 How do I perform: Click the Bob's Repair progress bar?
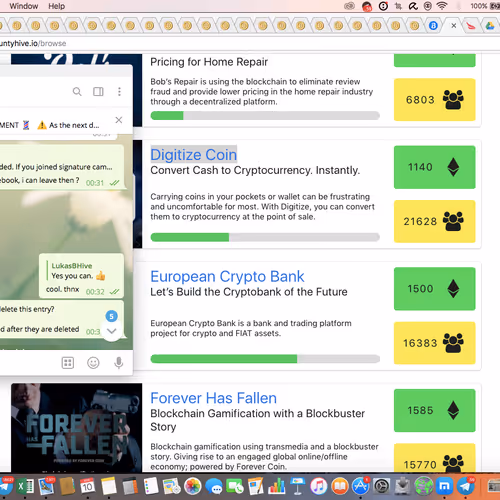pyautogui.click(x=265, y=115)
